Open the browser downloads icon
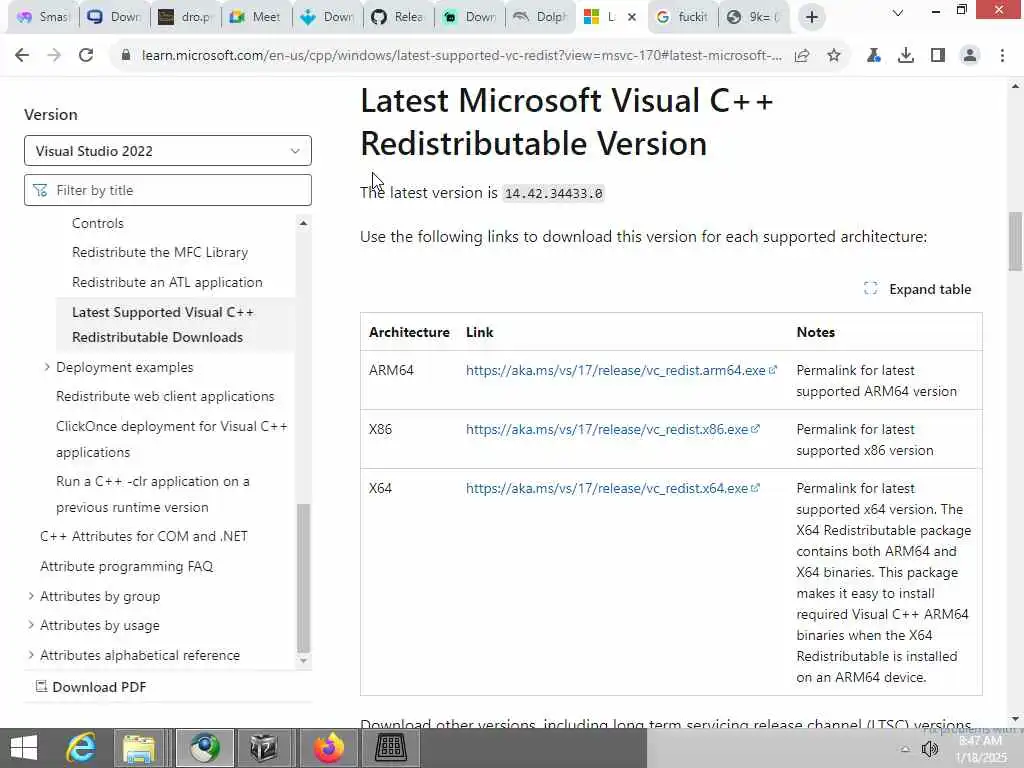This screenshot has width=1024, height=768. coord(906,56)
